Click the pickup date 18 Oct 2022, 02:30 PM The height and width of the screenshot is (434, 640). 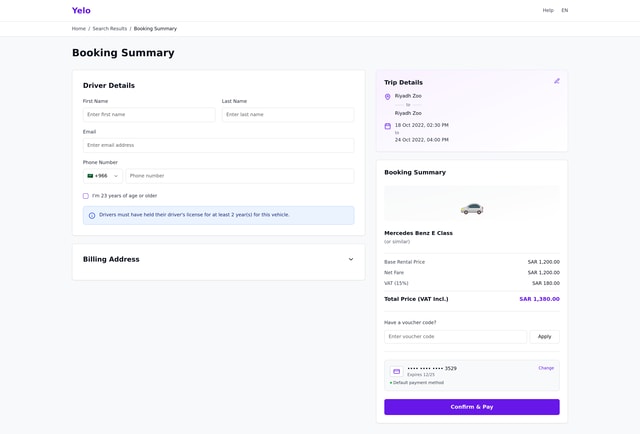[x=422, y=125]
